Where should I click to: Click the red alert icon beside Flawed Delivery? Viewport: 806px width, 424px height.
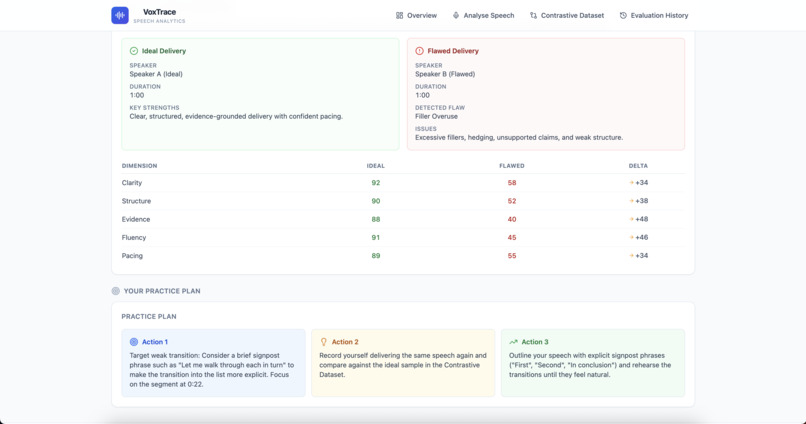(x=419, y=51)
